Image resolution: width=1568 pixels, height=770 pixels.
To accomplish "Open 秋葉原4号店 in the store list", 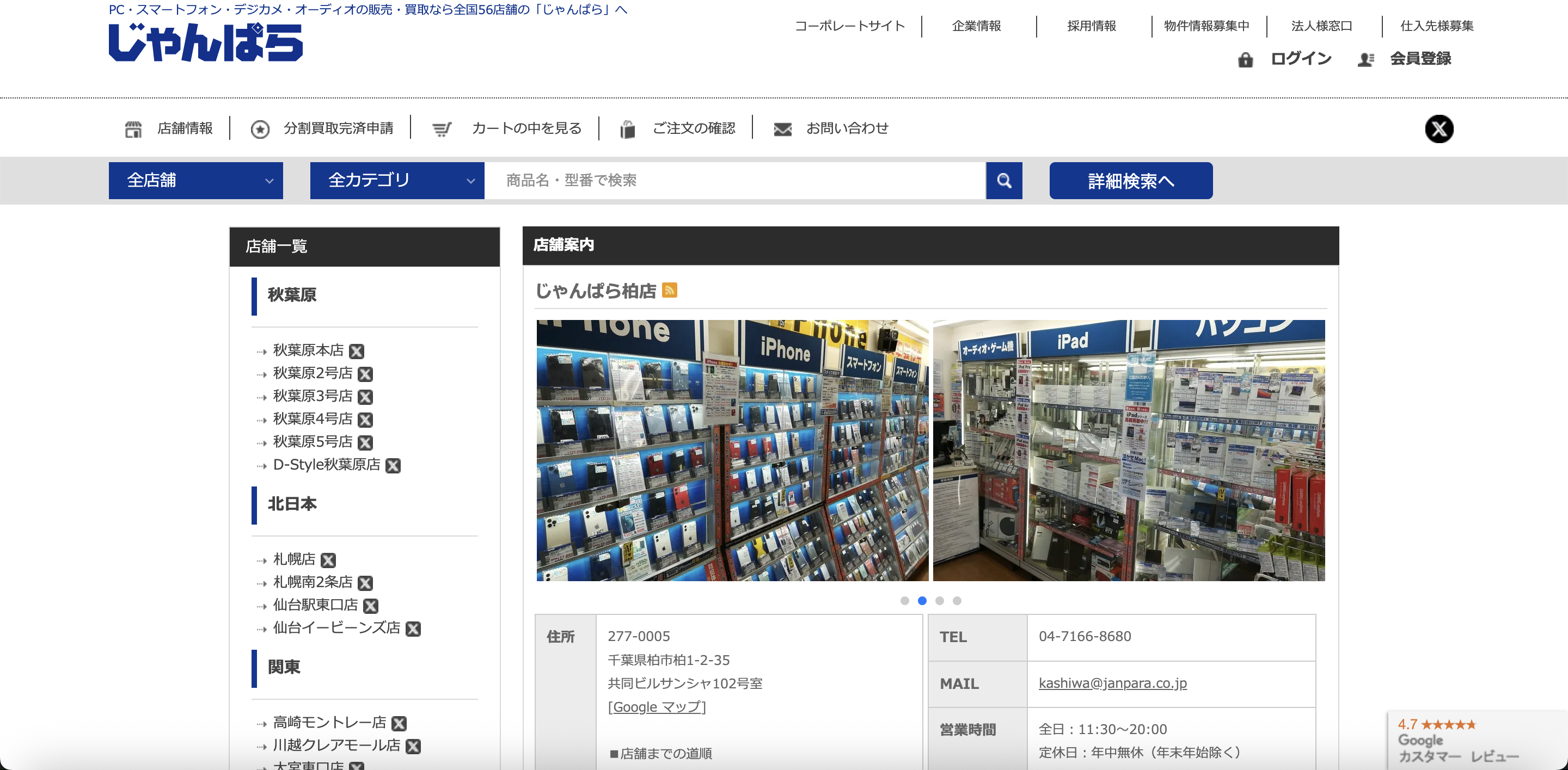I will tap(313, 419).
